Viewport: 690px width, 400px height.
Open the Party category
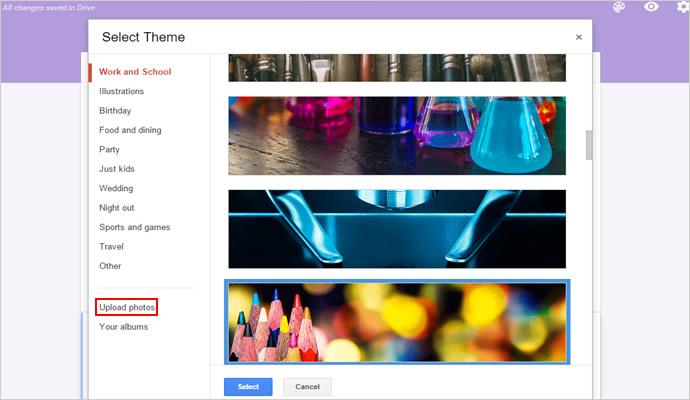click(109, 149)
